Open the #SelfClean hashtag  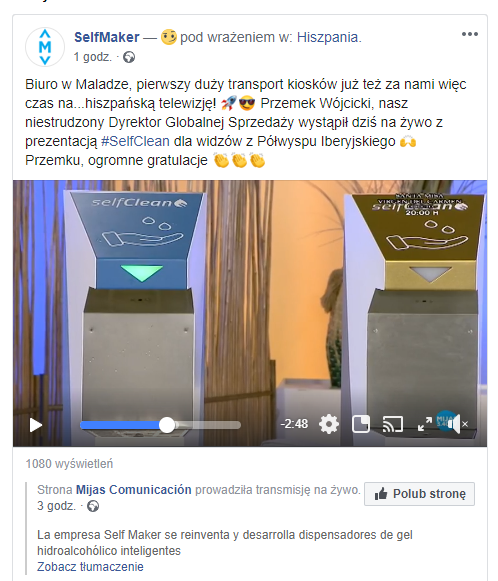coord(135,142)
